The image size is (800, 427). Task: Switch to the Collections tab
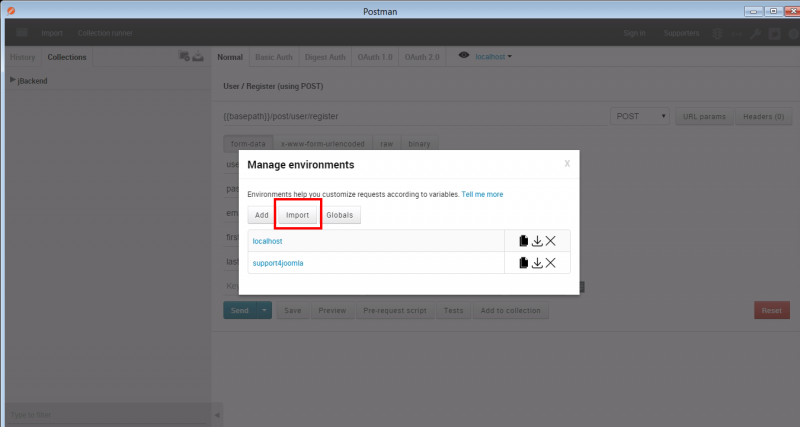point(67,57)
